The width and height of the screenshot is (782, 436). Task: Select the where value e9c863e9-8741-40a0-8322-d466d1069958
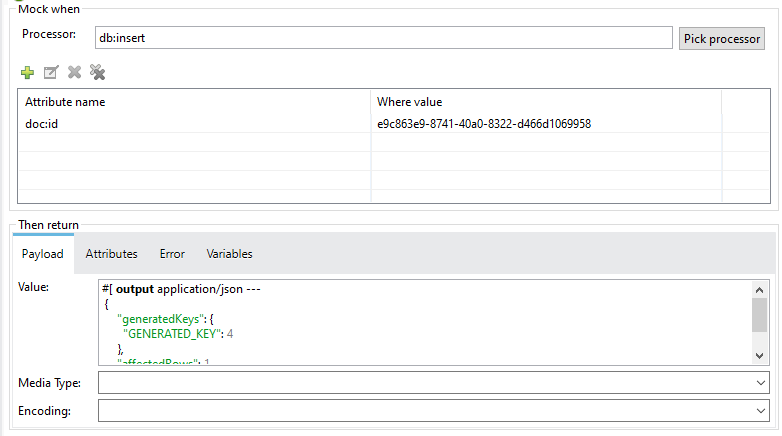pos(484,124)
